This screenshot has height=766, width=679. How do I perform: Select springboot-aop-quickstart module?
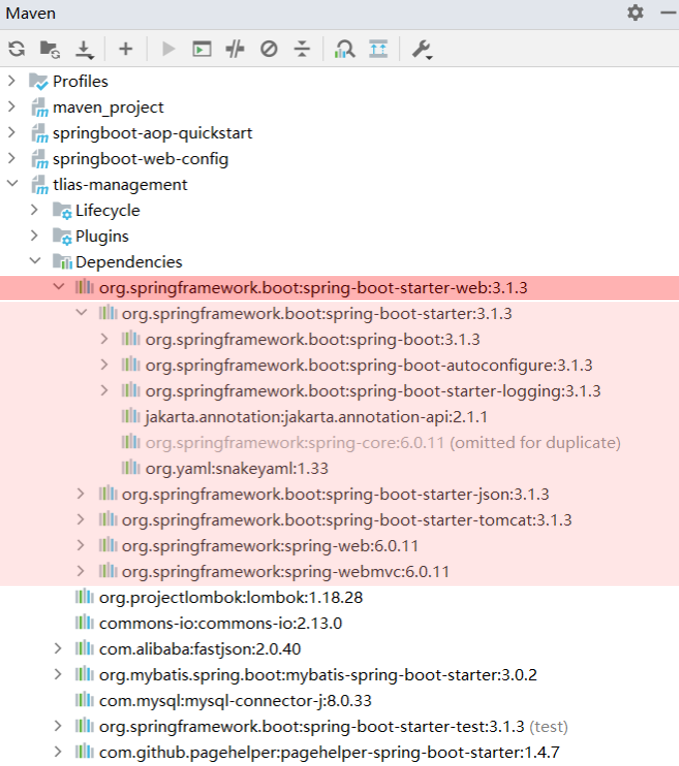pos(152,133)
